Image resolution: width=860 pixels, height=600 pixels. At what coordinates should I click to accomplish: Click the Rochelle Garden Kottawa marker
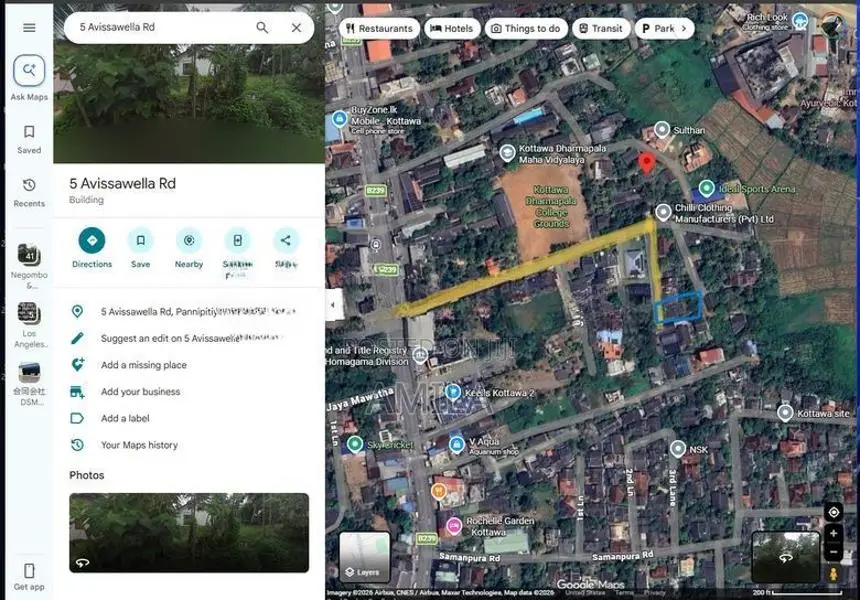pos(454,526)
